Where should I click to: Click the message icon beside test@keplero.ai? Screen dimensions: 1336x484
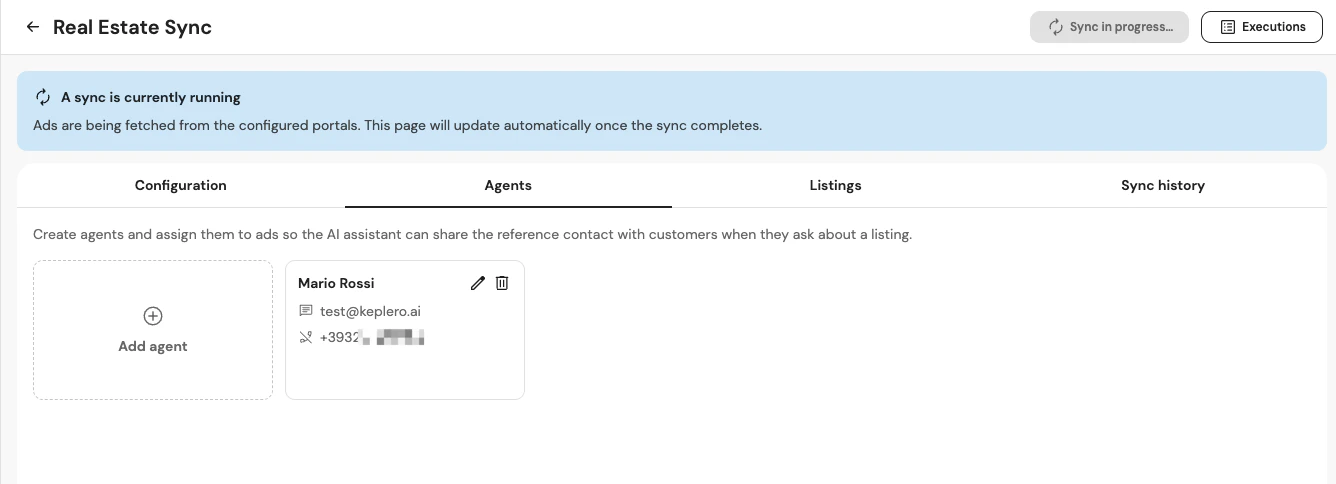[x=306, y=311]
